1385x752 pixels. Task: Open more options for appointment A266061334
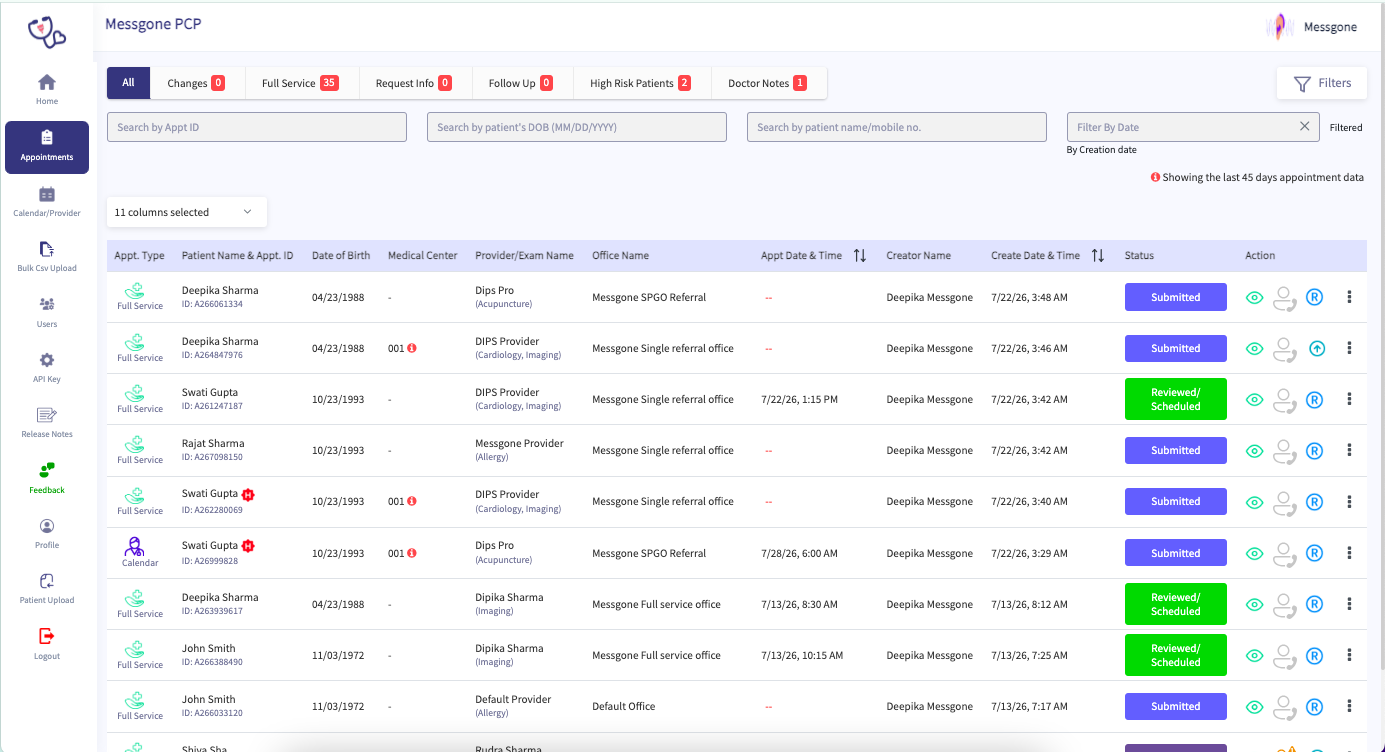[1349, 297]
